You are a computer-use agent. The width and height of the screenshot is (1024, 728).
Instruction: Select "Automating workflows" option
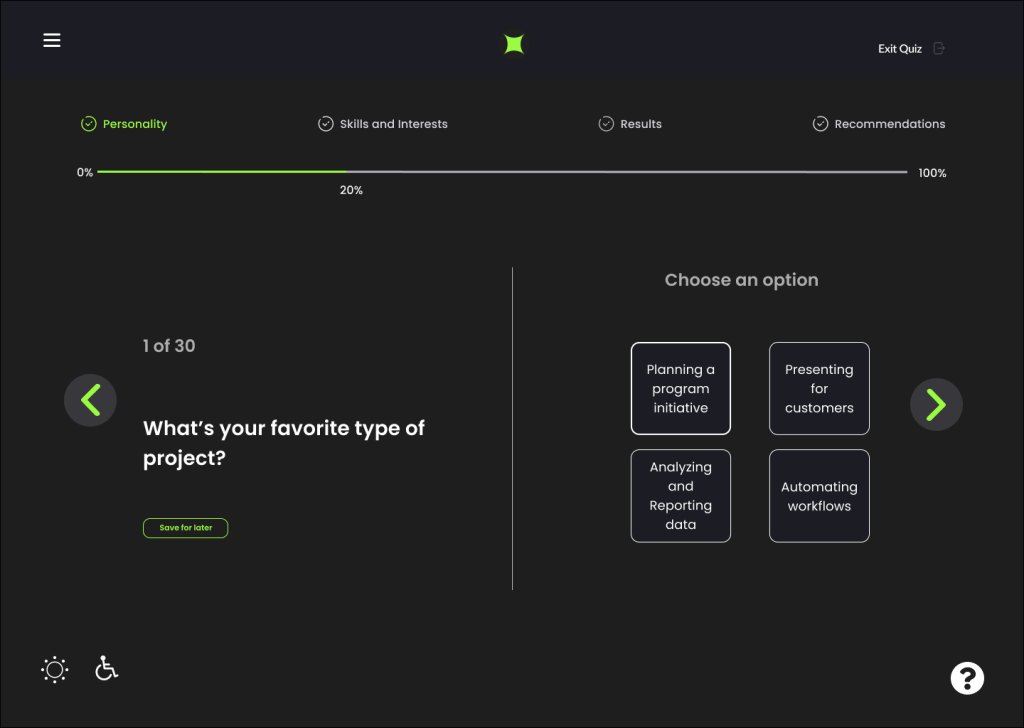pos(819,496)
